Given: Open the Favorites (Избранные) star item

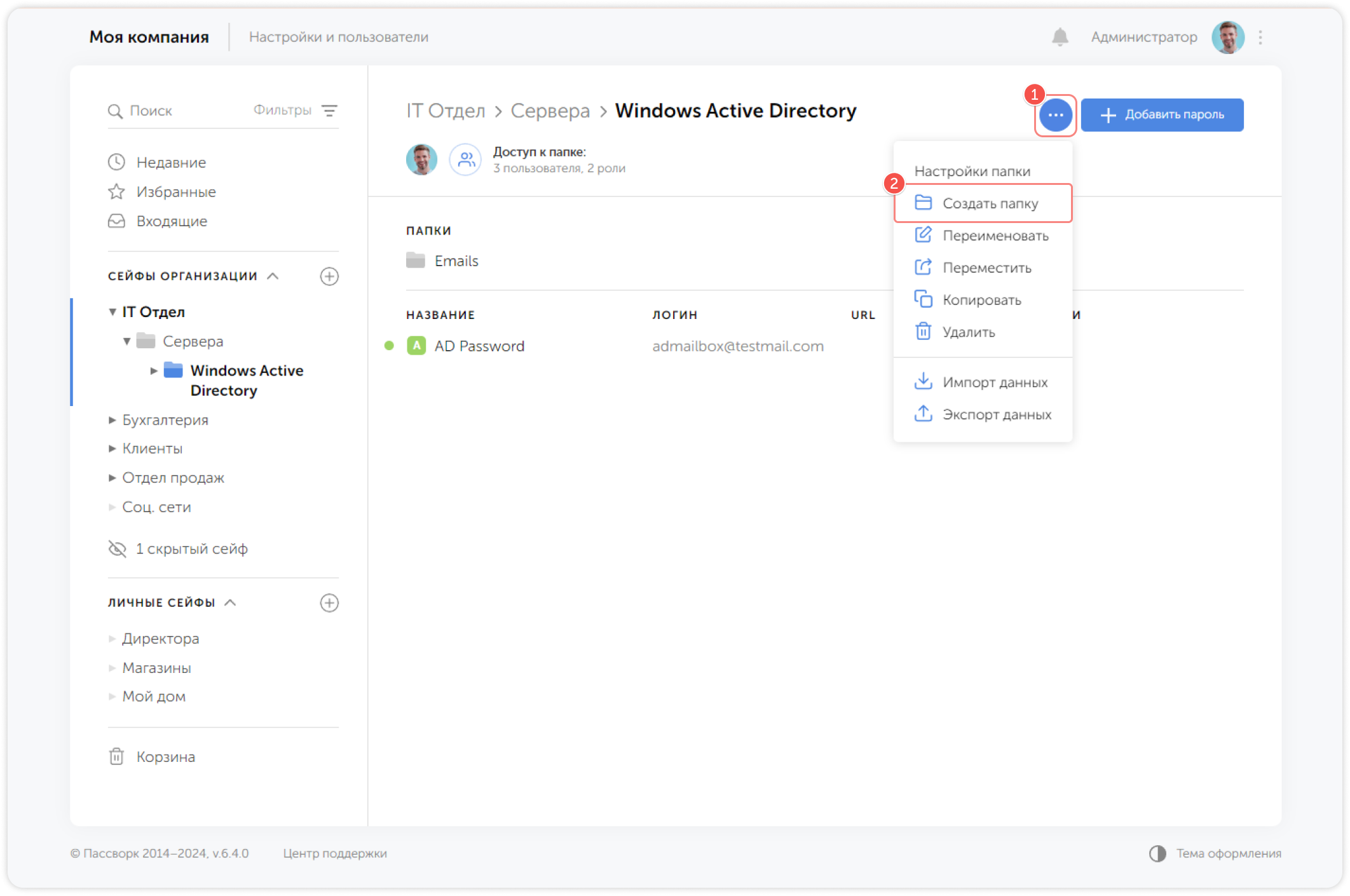Looking at the screenshot, I should tap(175, 192).
